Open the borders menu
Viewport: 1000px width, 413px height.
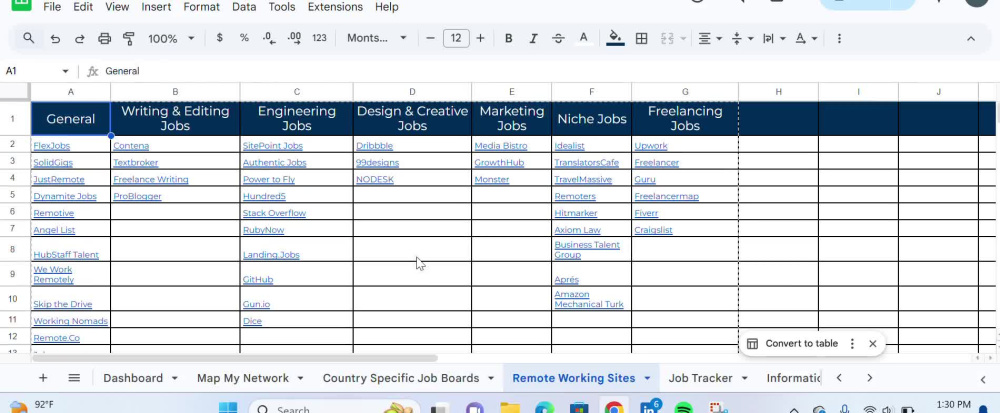[x=642, y=38]
